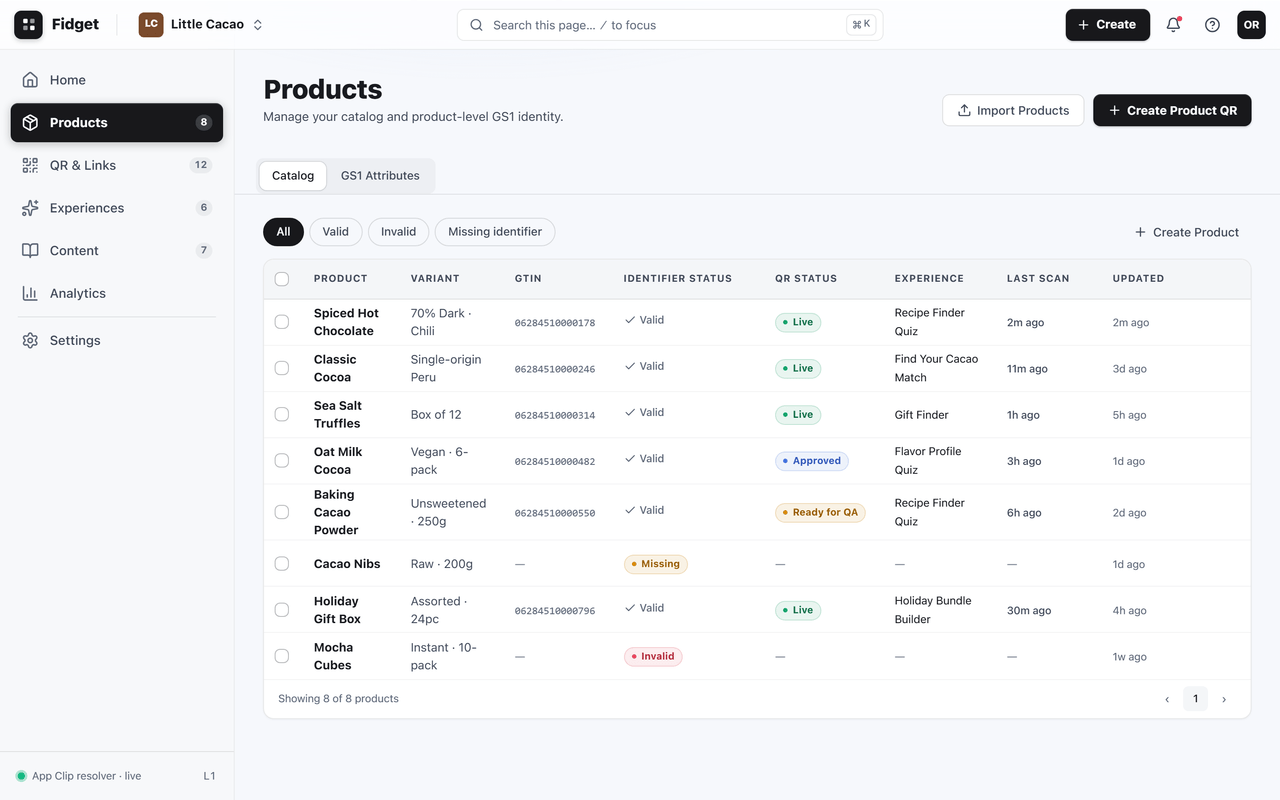Filter products by Invalid
This screenshot has width=1280, height=800.
point(398,232)
